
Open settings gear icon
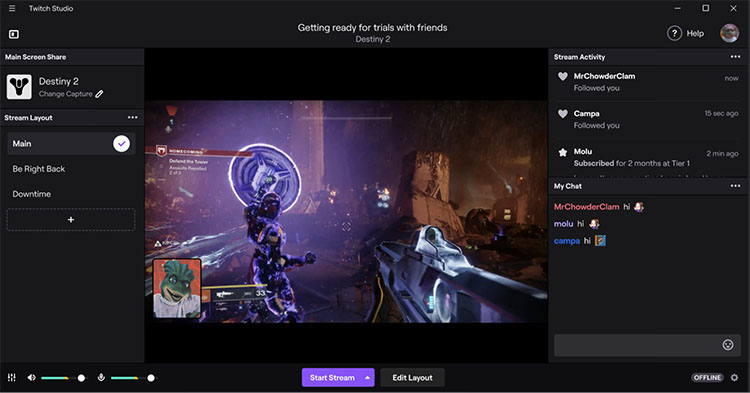point(735,378)
